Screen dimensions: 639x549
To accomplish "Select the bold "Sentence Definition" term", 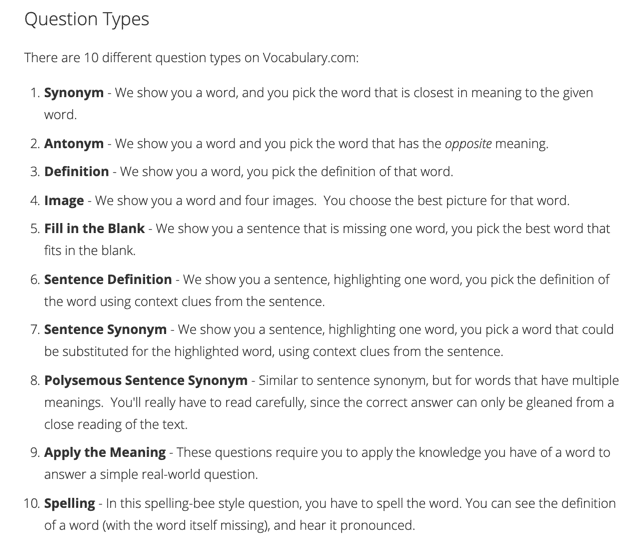I will click(x=108, y=279).
